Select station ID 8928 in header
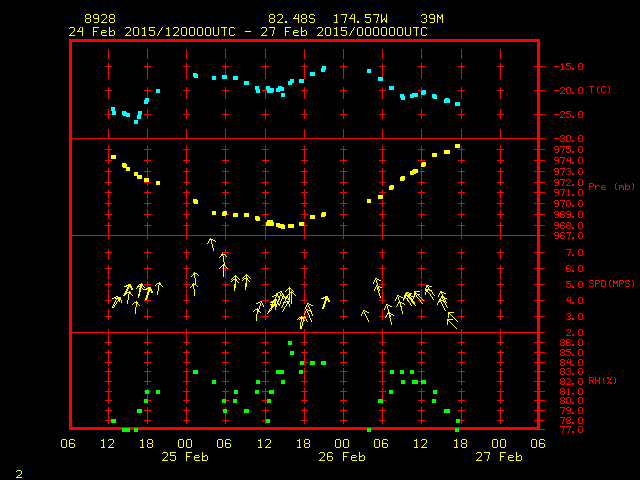This screenshot has width=640, height=480. point(98,20)
